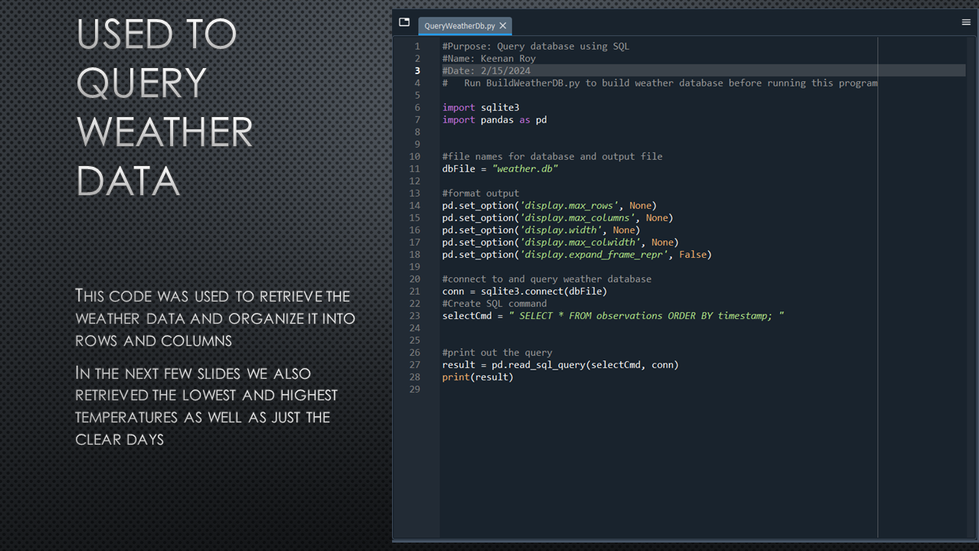The image size is (979, 551).
Task: Click the 'USED TO QUERY WEATHER DATA' slide title
Action: click(x=164, y=107)
